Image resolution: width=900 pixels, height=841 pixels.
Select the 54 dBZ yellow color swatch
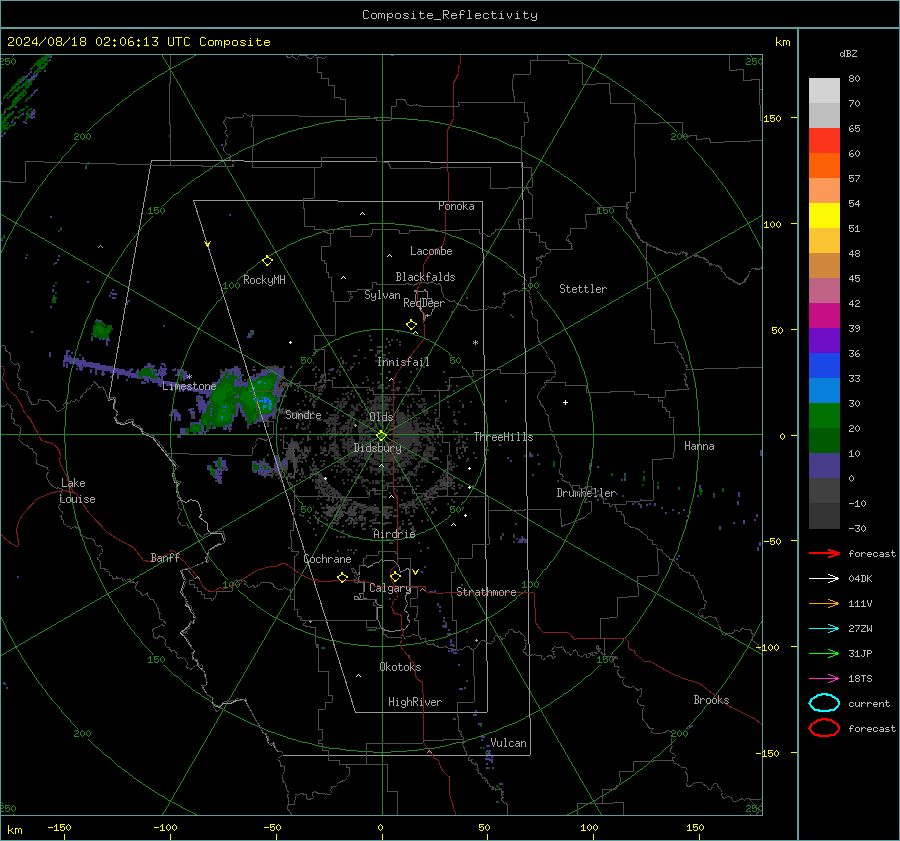(x=824, y=215)
